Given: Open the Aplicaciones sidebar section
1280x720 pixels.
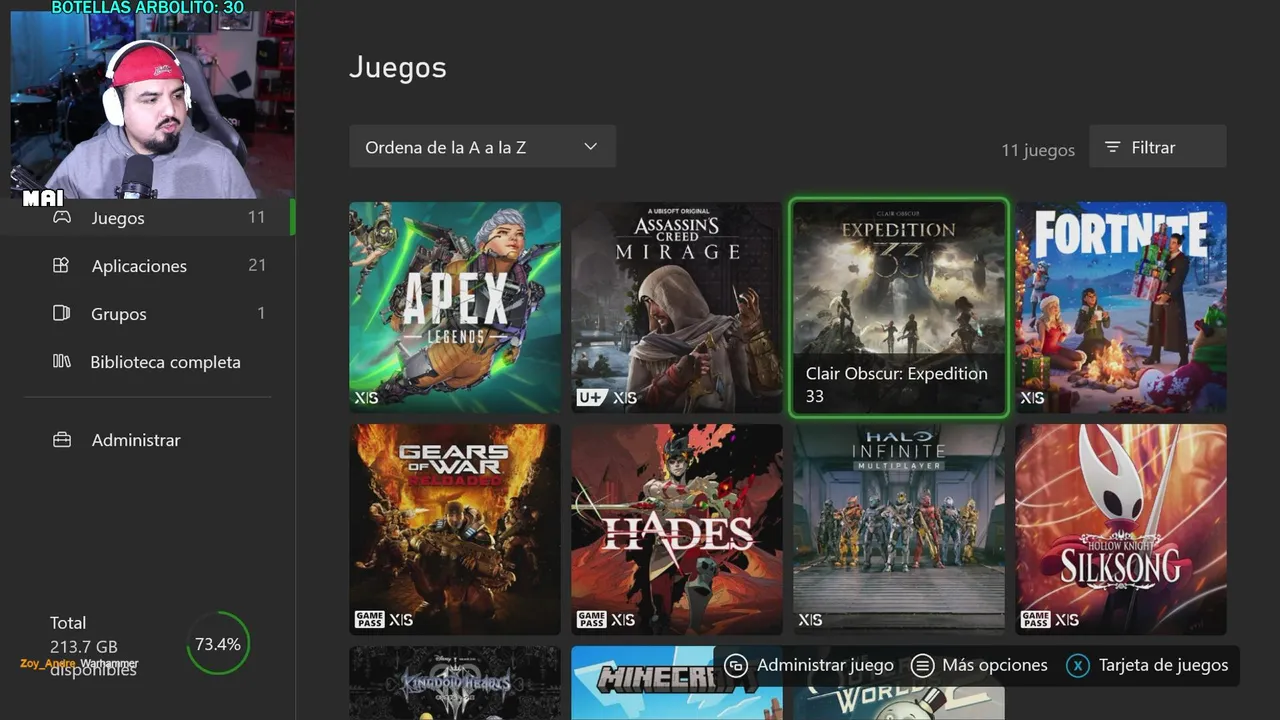Looking at the screenshot, I should pyautogui.click(x=147, y=265).
